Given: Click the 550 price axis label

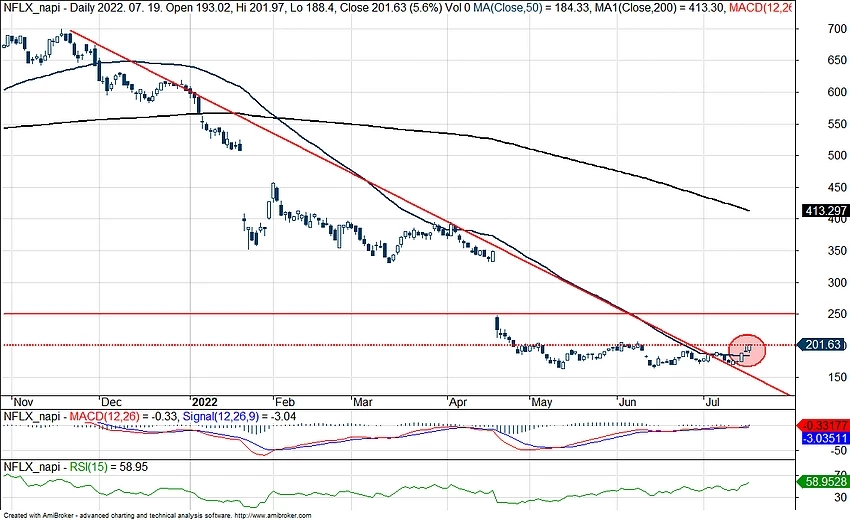Looking at the screenshot, I should 837,124.
